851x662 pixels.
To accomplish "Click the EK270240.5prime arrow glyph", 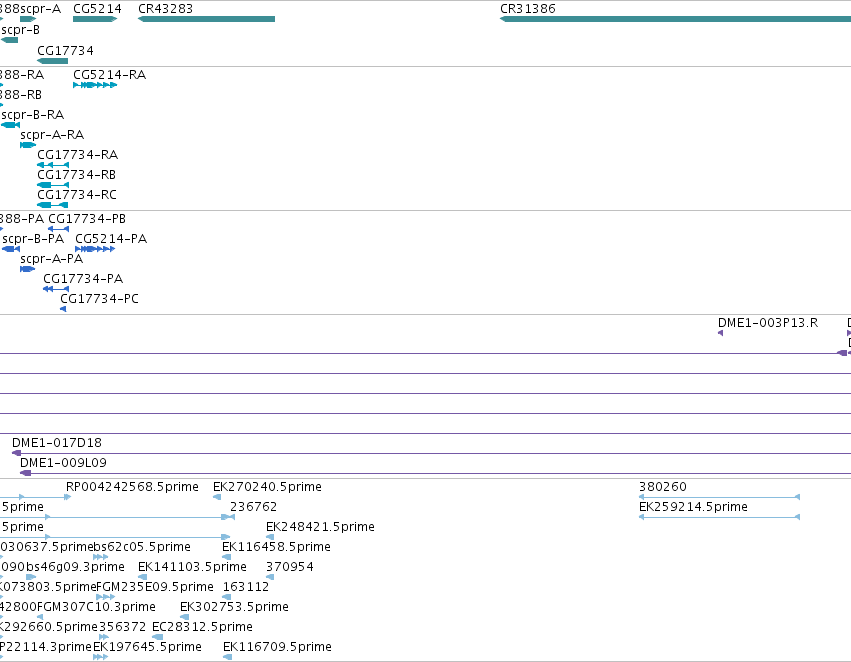I will click(x=217, y=497).
